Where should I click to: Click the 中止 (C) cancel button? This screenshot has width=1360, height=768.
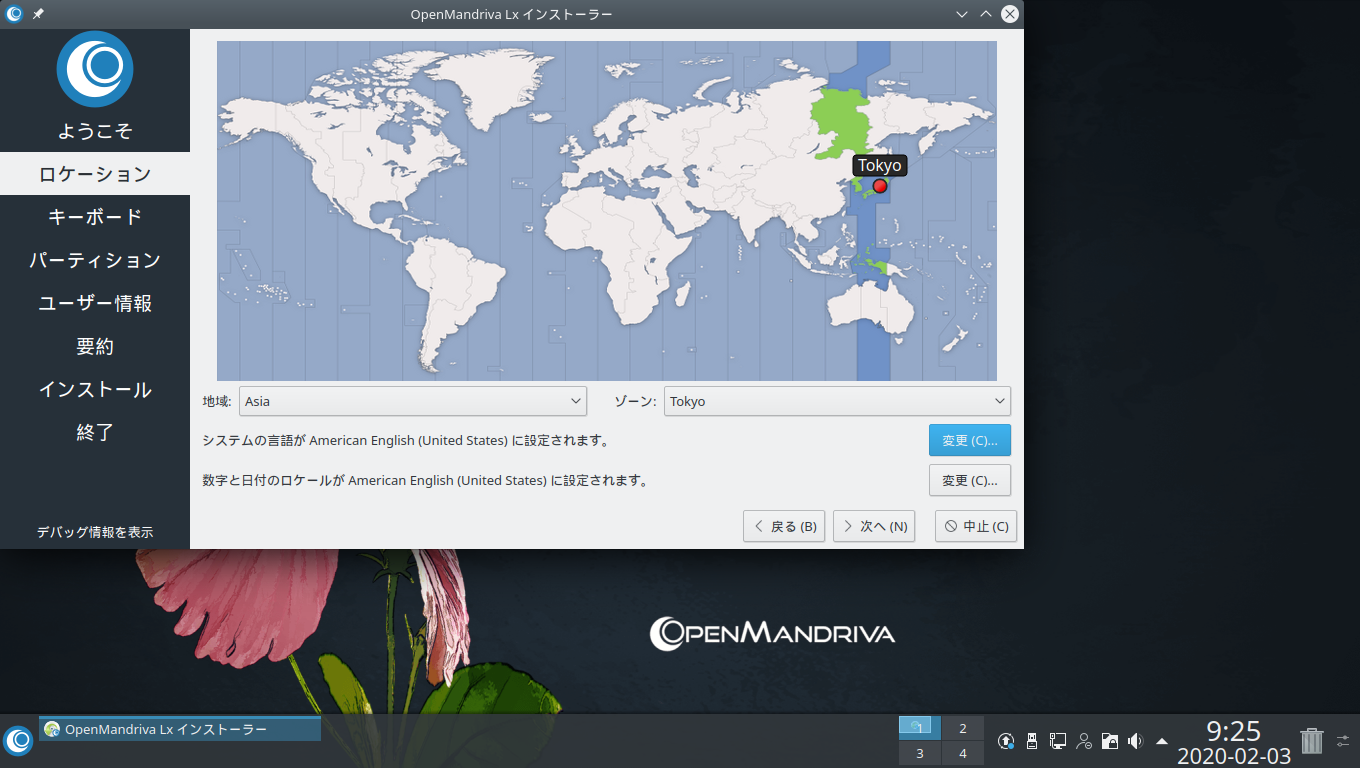point(976,526)
